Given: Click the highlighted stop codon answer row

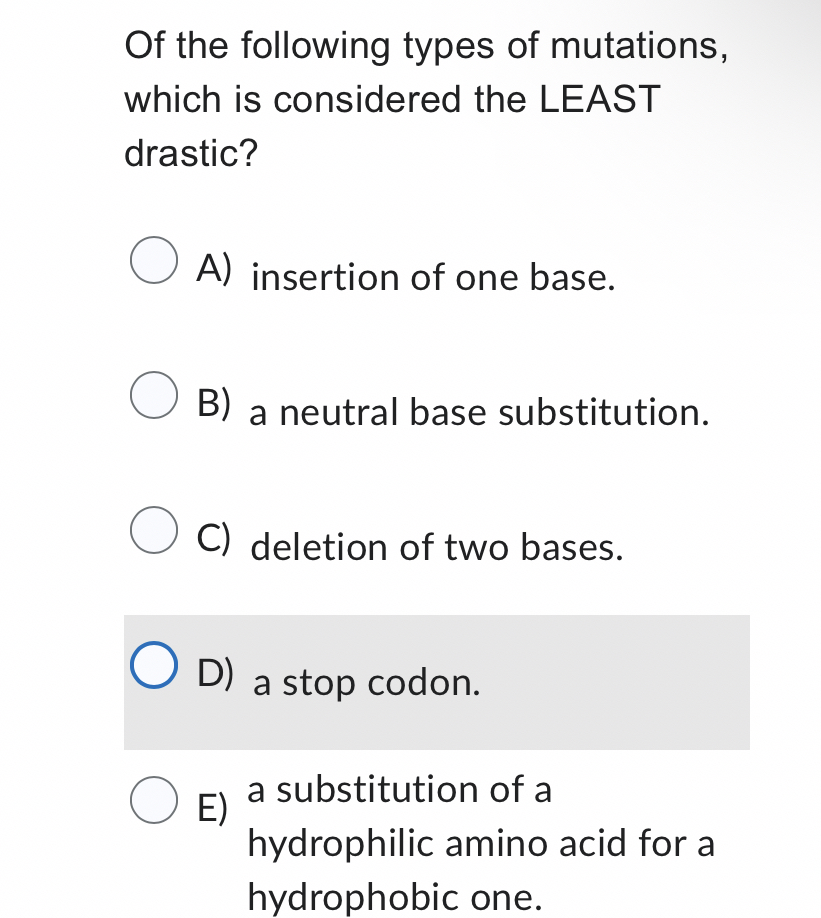Looking at the screenshot, I should [x=436, y=682].
